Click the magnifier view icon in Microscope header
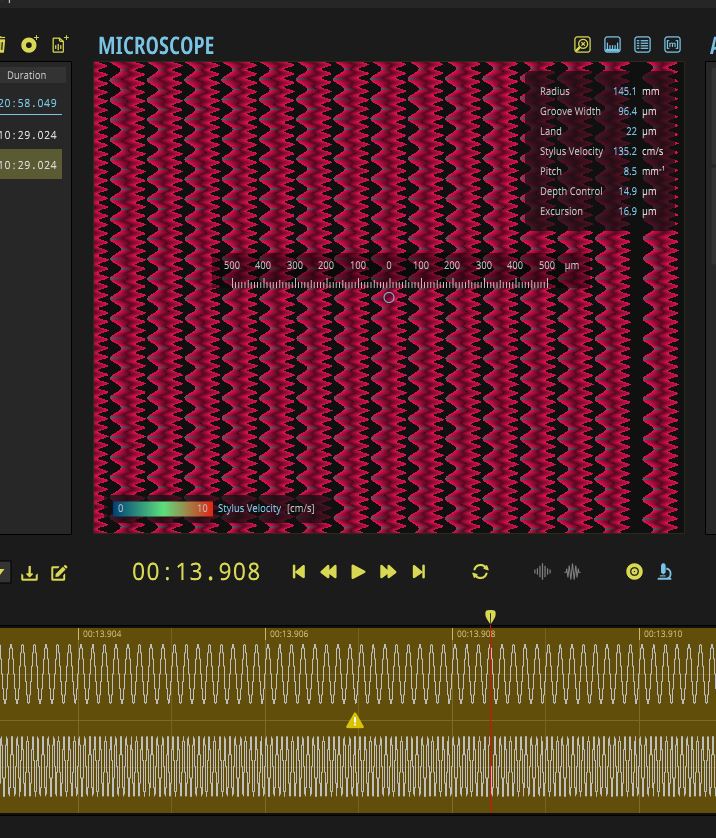 click(583, 45)
